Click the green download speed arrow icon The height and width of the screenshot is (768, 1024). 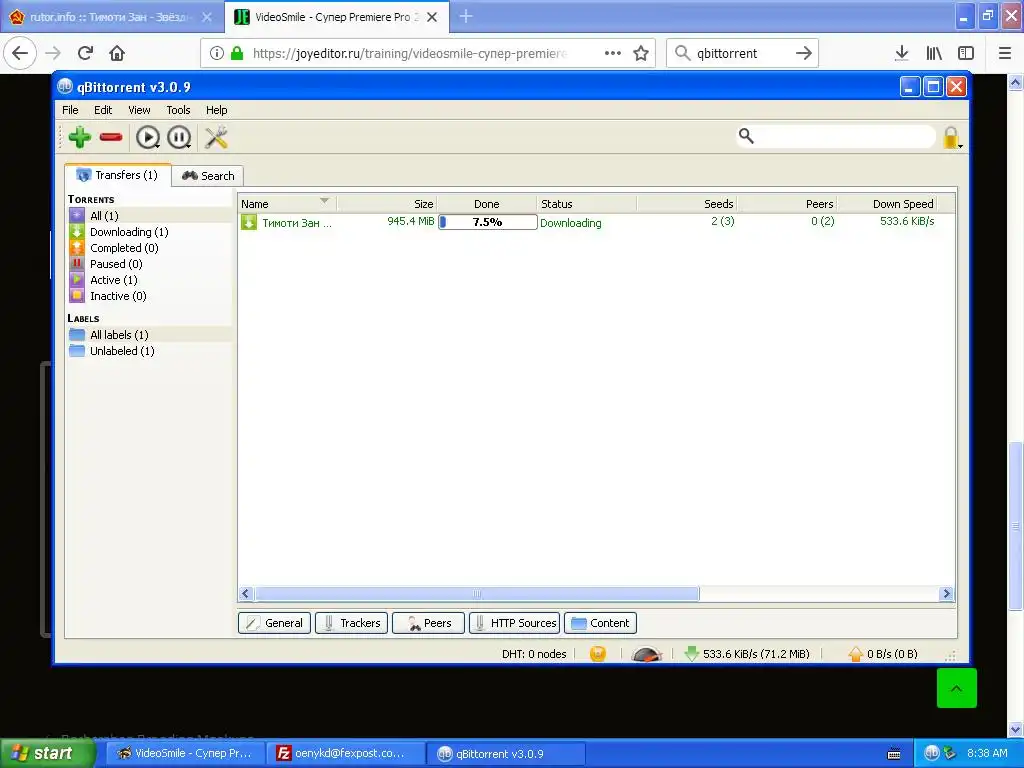(692, 654)
